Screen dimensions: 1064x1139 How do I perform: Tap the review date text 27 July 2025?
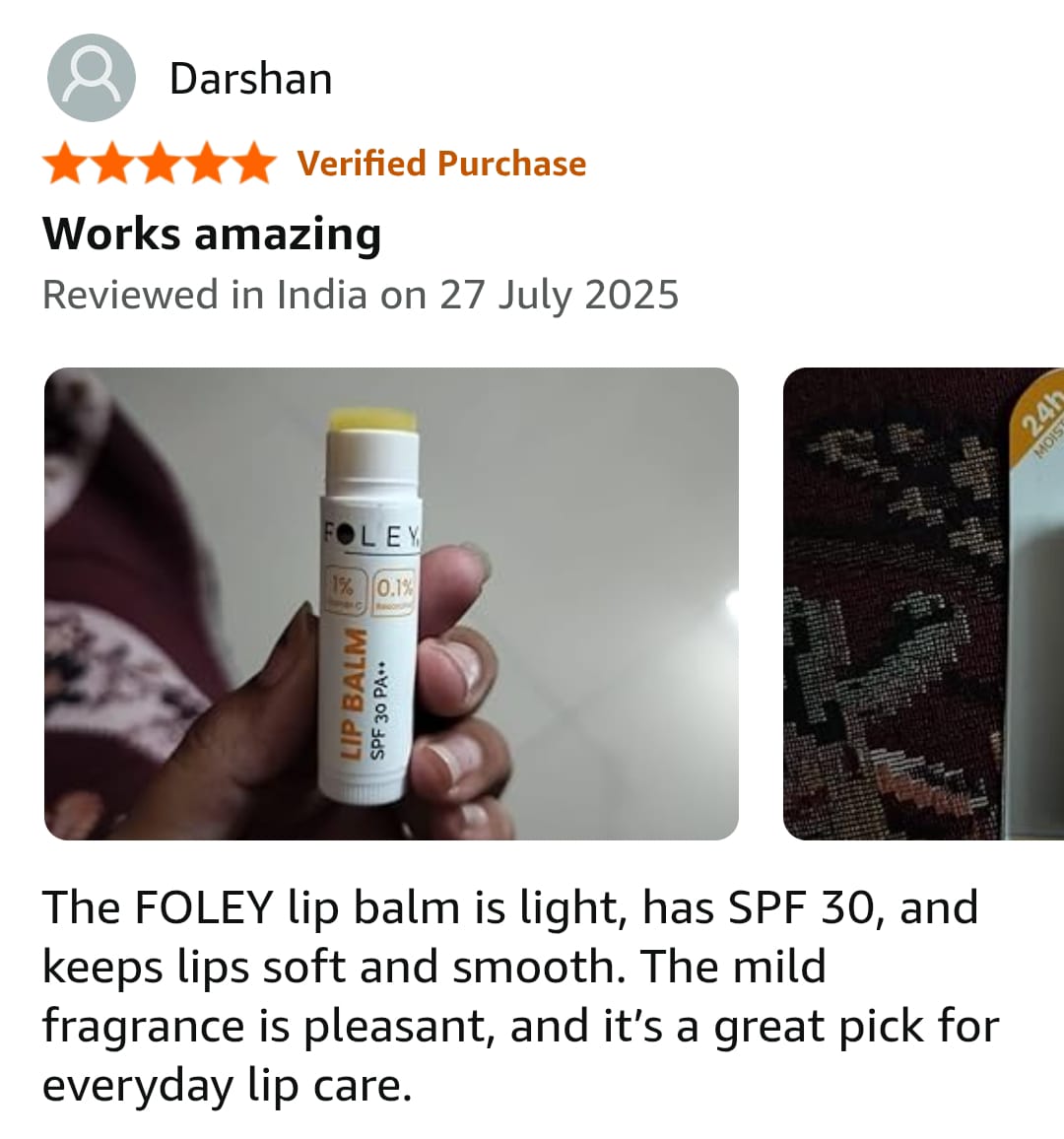point(560,295)
